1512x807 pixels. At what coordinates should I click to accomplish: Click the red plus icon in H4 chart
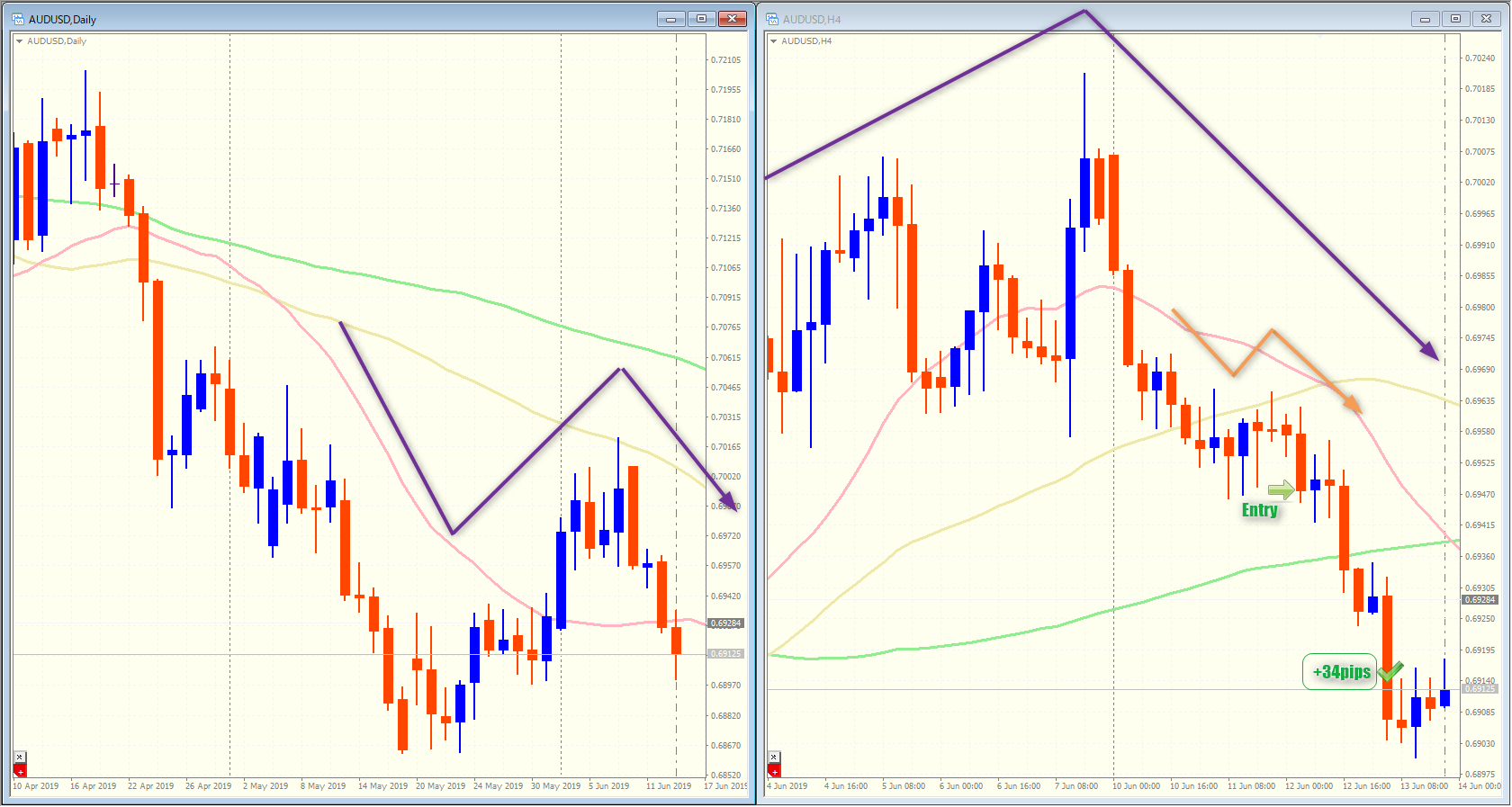click(774, 771)
